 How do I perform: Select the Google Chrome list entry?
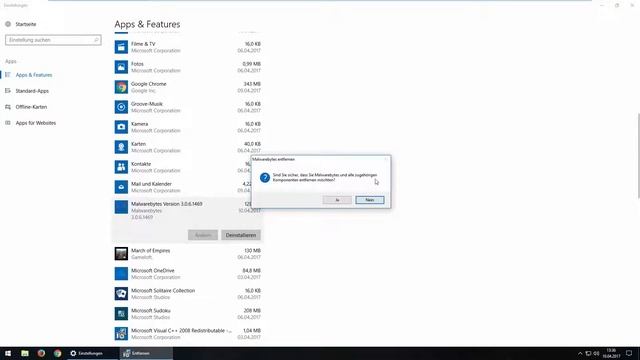(x=188, y=87)
